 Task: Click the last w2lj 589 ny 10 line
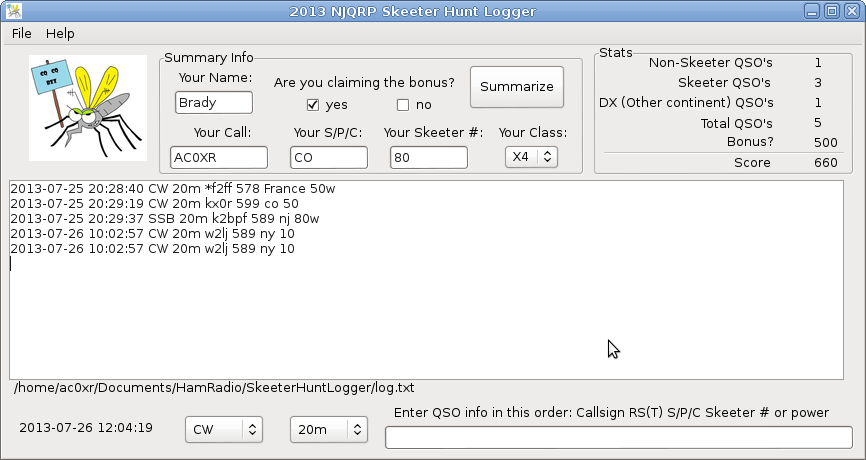point(152,248)
